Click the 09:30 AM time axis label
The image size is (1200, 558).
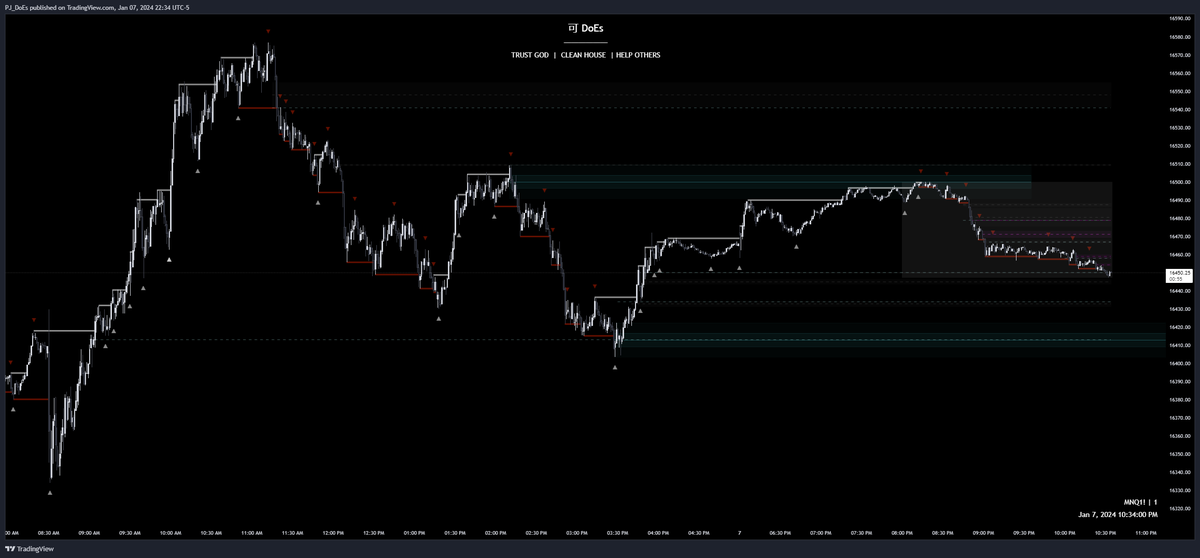[x=132, y=533]
